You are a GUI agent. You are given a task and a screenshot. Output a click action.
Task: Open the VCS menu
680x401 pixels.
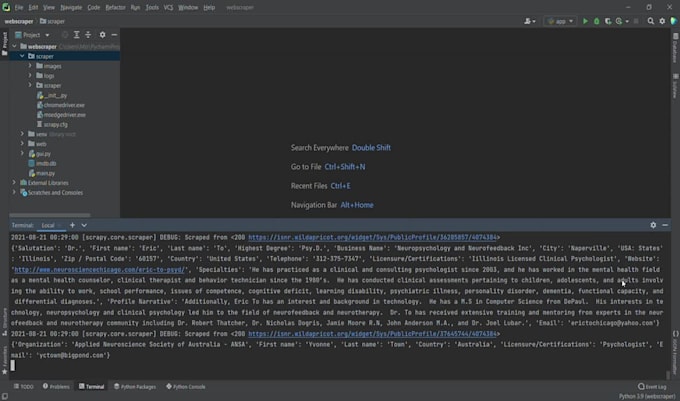pos(168,7)
